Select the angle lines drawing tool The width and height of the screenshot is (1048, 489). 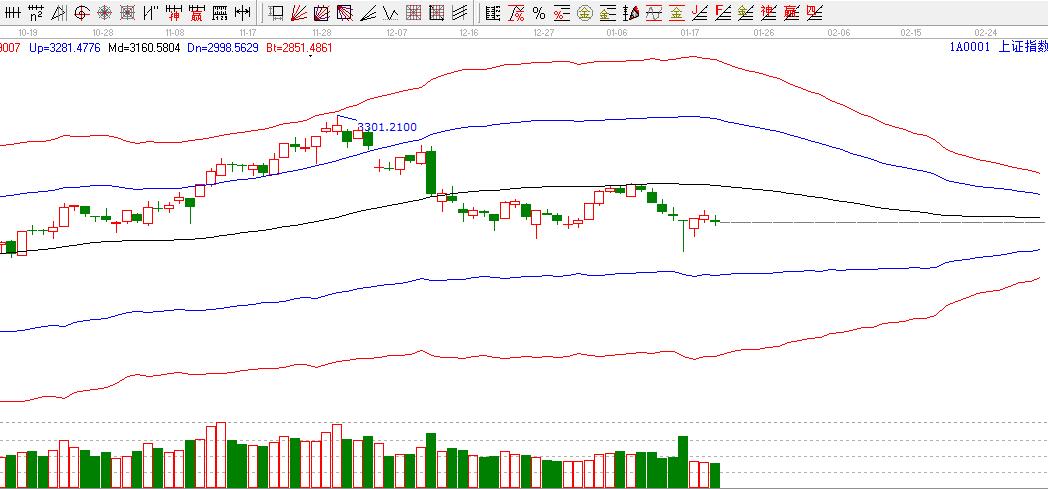point(366,13)
